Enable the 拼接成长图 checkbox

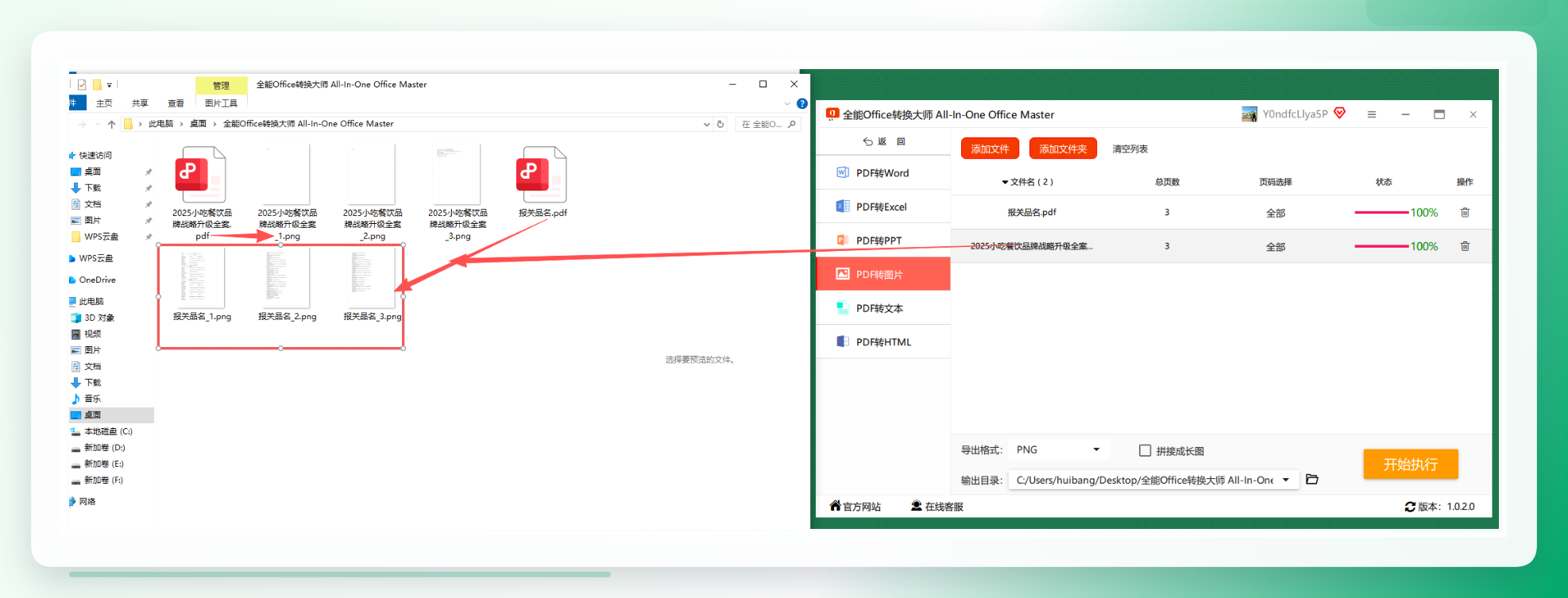[x=1145, y=450]
